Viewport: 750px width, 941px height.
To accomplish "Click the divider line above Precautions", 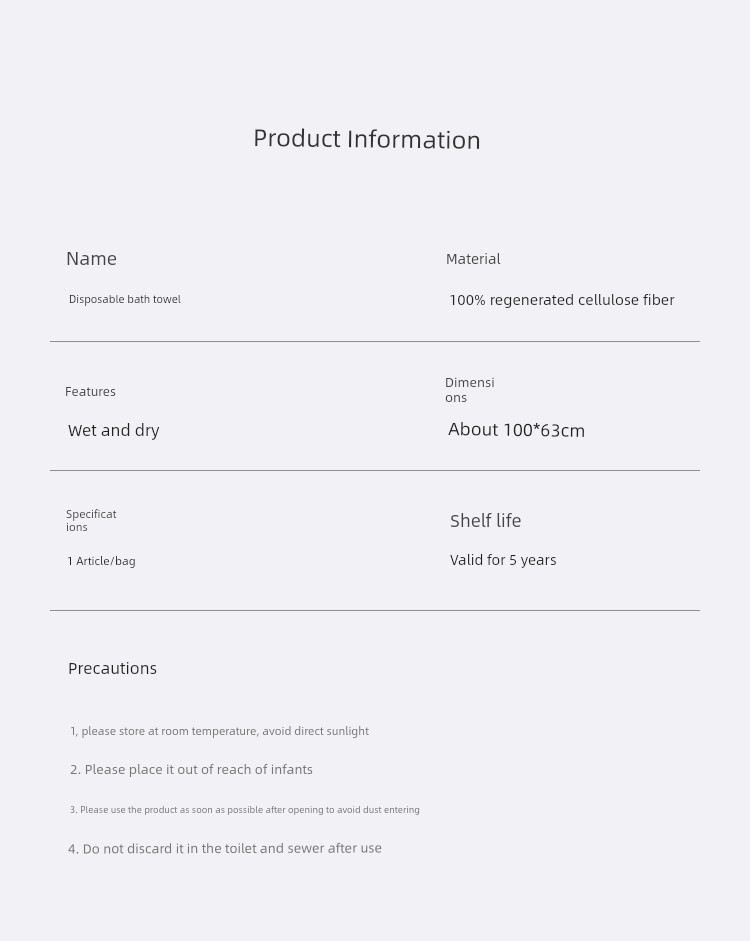I will coord(375,610).
